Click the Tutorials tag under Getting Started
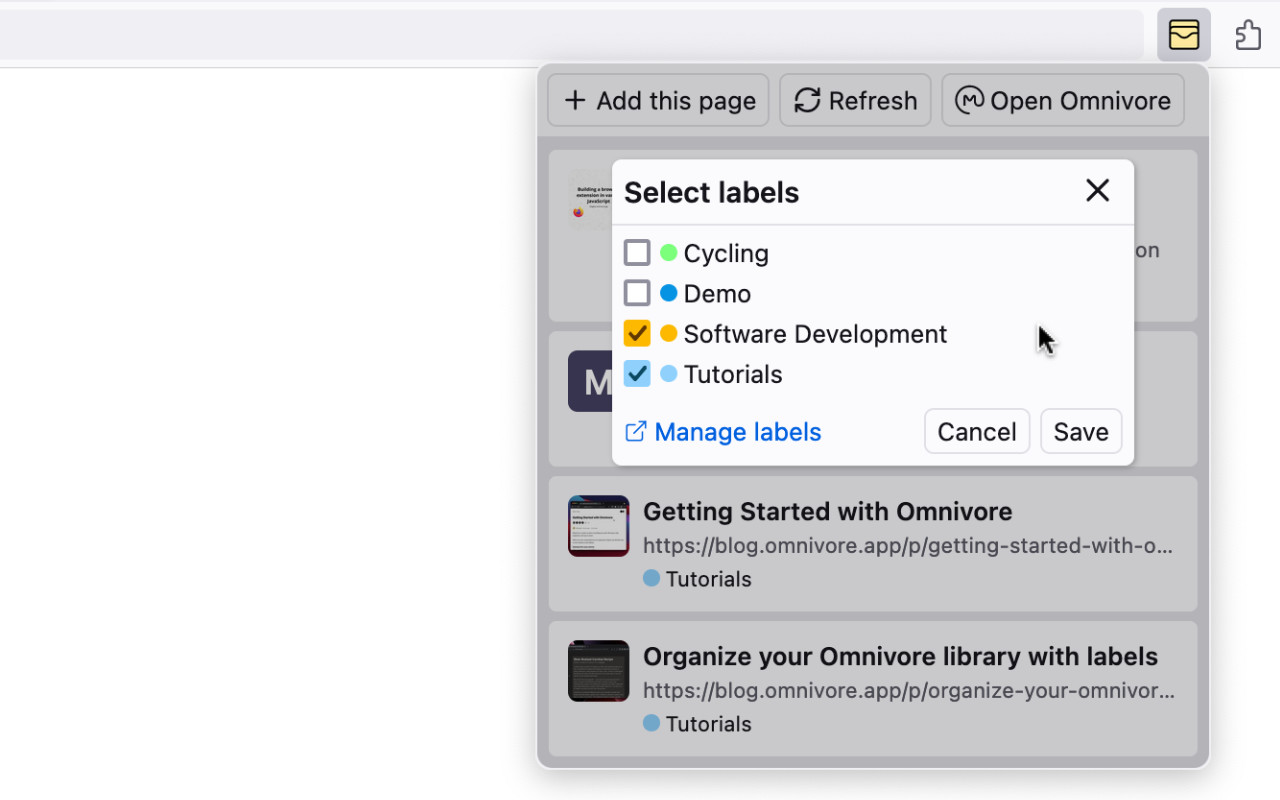This screenshot has width=1280, height=800. tap(698, 579)
